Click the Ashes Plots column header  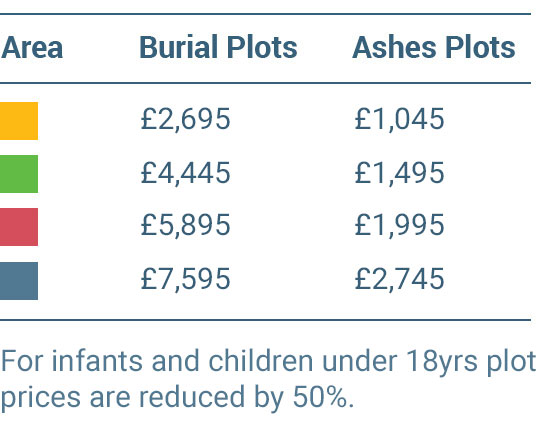pyautogui.click(x=434, y=47)
